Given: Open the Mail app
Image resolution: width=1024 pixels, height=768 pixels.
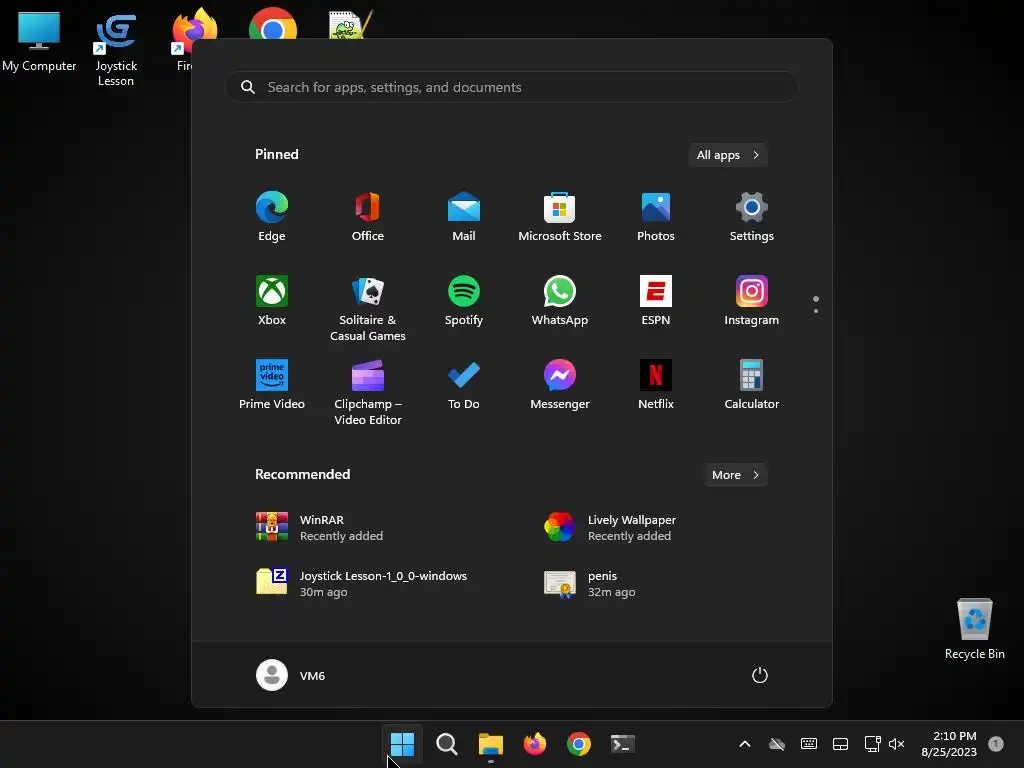Looking at the screenshot, I should pyautogui.click(x=464, y=217).
